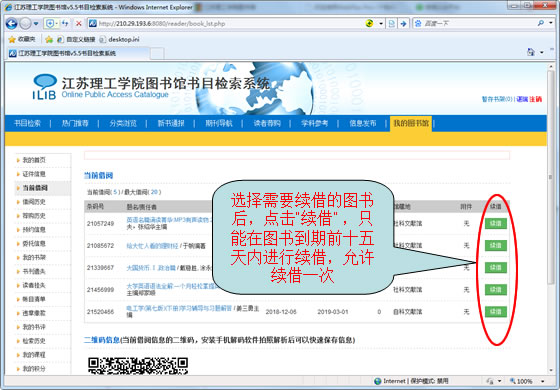Viewport: 560px width, 390px height.
Task: Go back with the browser Back arrow
Action: coord(11,24)
